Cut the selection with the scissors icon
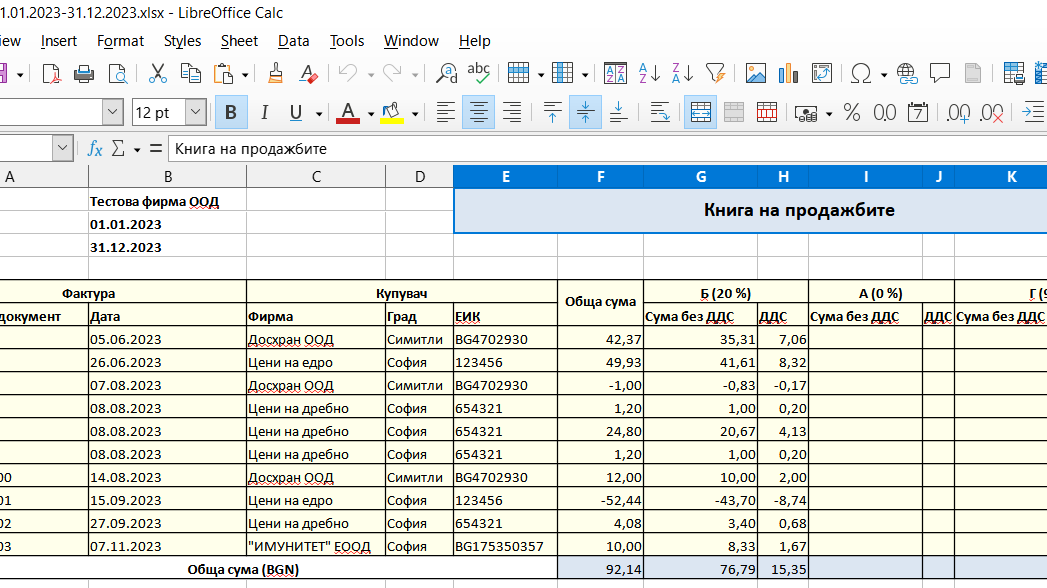1047x588 pixels. tap(158, 73)
